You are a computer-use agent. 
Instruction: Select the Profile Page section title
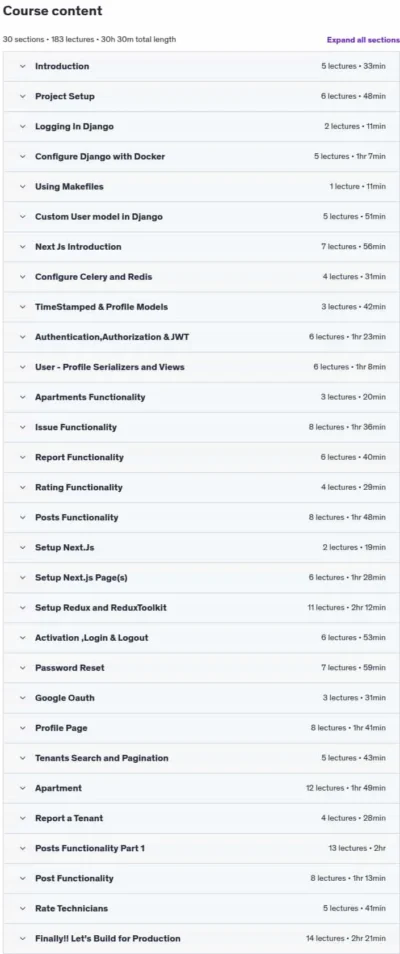[61, 728]
